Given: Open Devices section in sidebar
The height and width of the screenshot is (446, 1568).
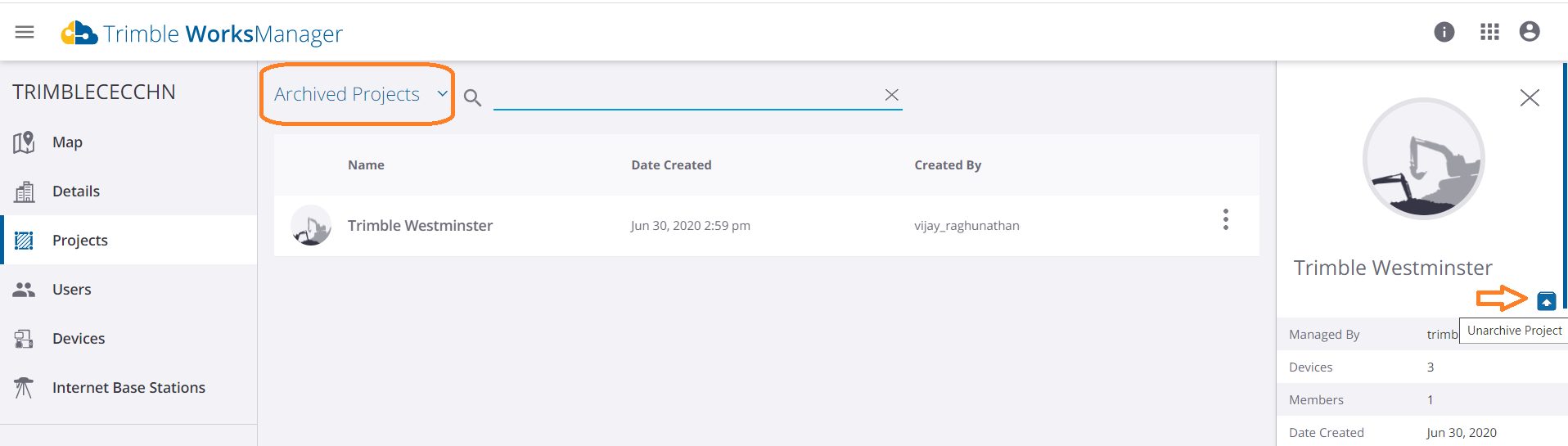Looking at the screenshot, I should [78, 339].
